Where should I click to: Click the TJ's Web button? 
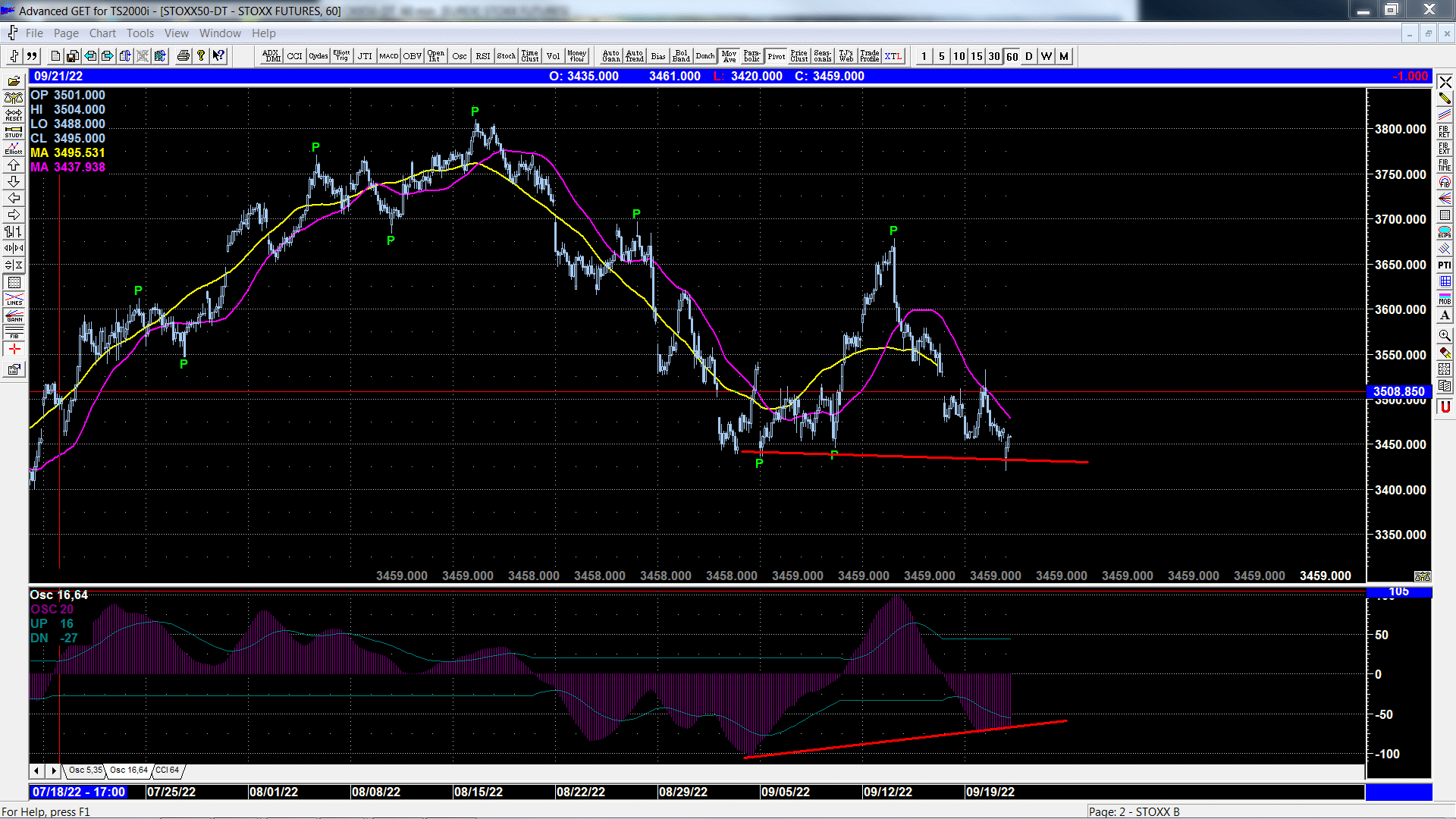click(x=846, y=56)
